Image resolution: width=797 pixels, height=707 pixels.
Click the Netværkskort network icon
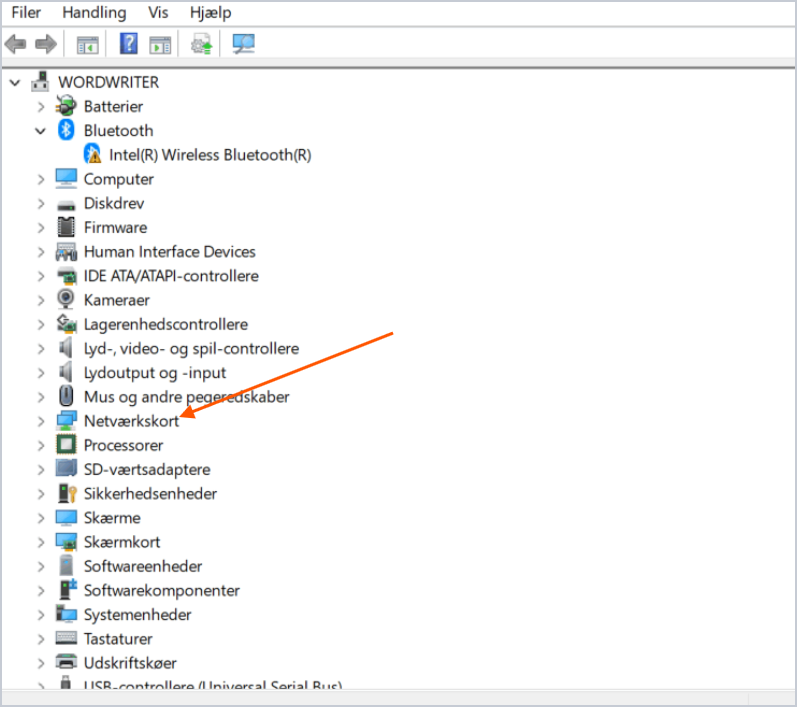click(66, 420)
